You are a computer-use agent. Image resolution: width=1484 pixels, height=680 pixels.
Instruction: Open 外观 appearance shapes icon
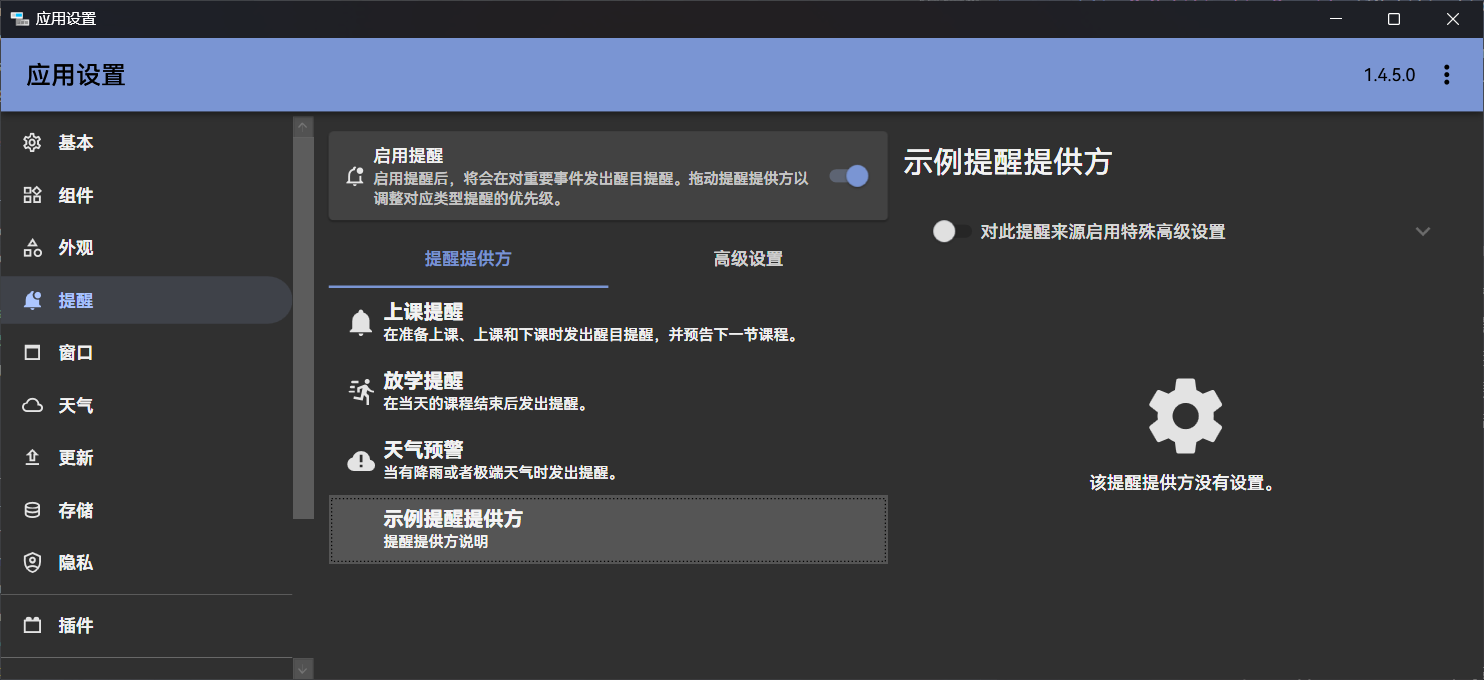tap(33, 248)
